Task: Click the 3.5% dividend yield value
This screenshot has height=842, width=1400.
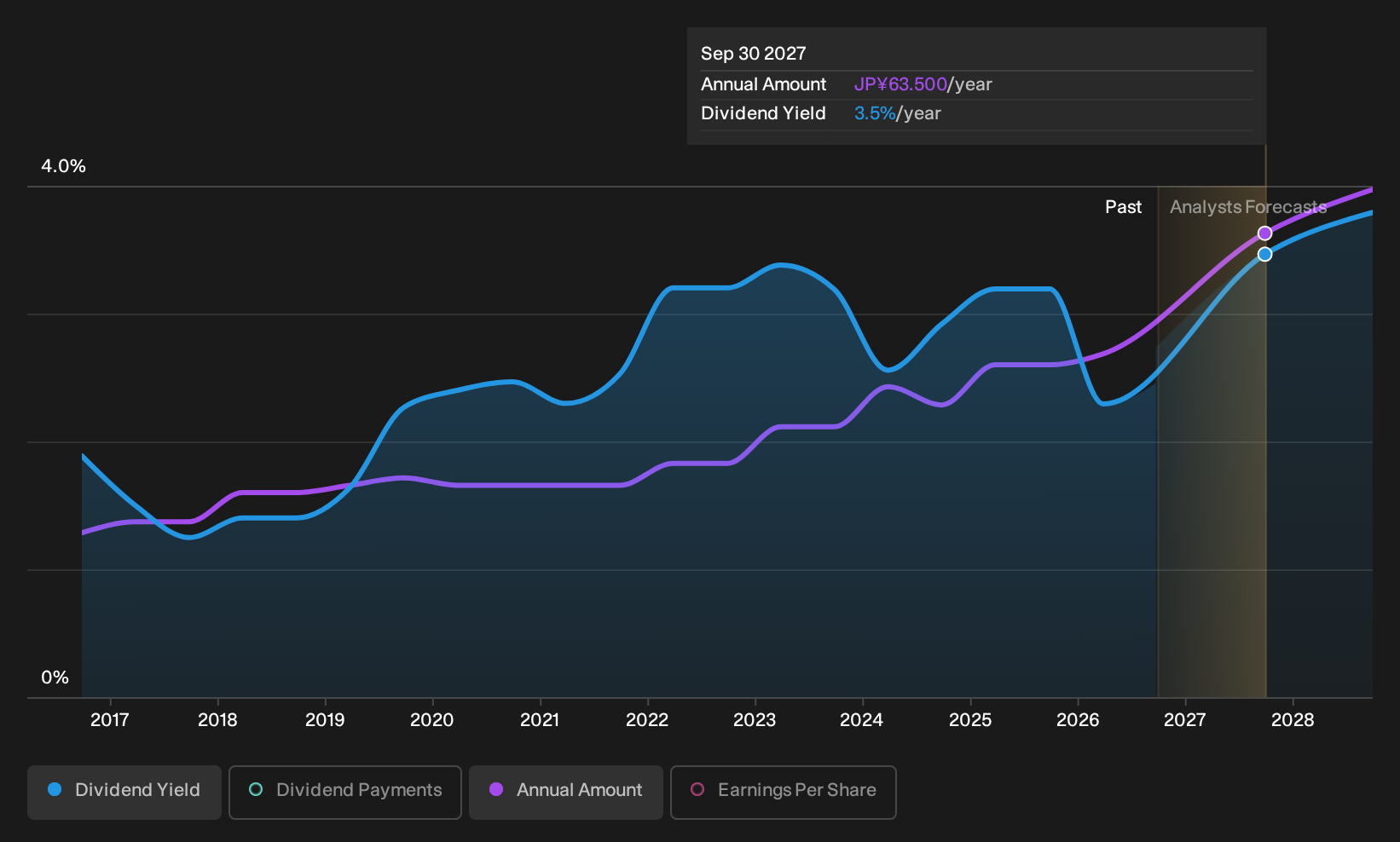Action: [875, 113]
